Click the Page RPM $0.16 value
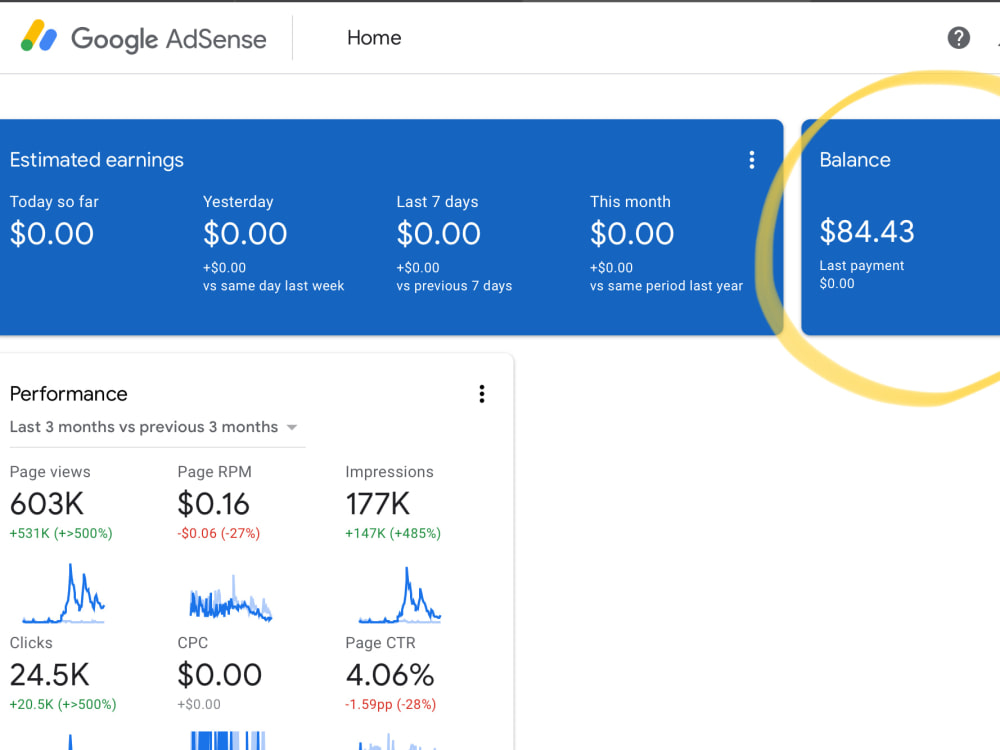Screen dimensions: 1000x750 click(214, 504)
